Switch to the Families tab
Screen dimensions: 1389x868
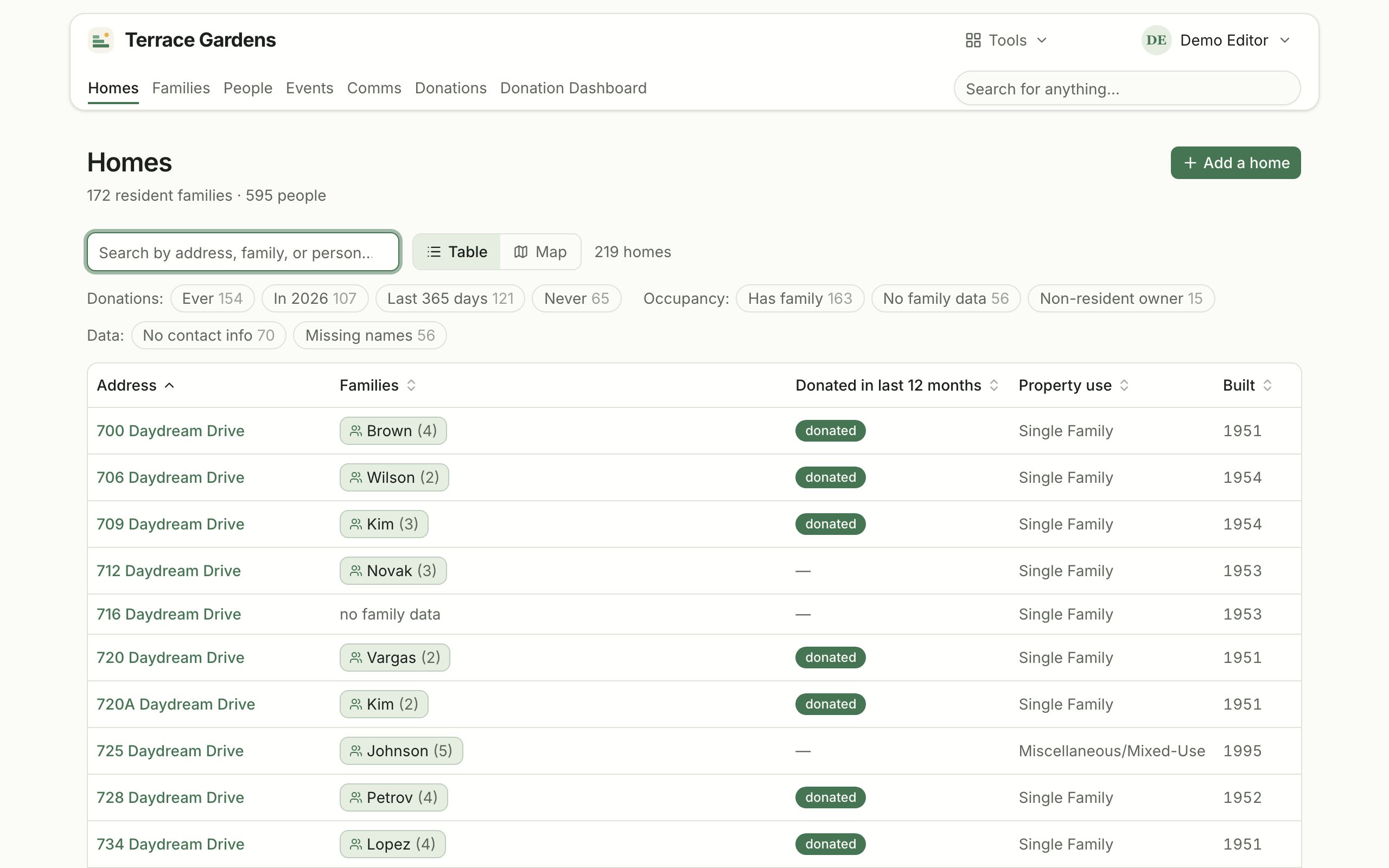[181, 88]
